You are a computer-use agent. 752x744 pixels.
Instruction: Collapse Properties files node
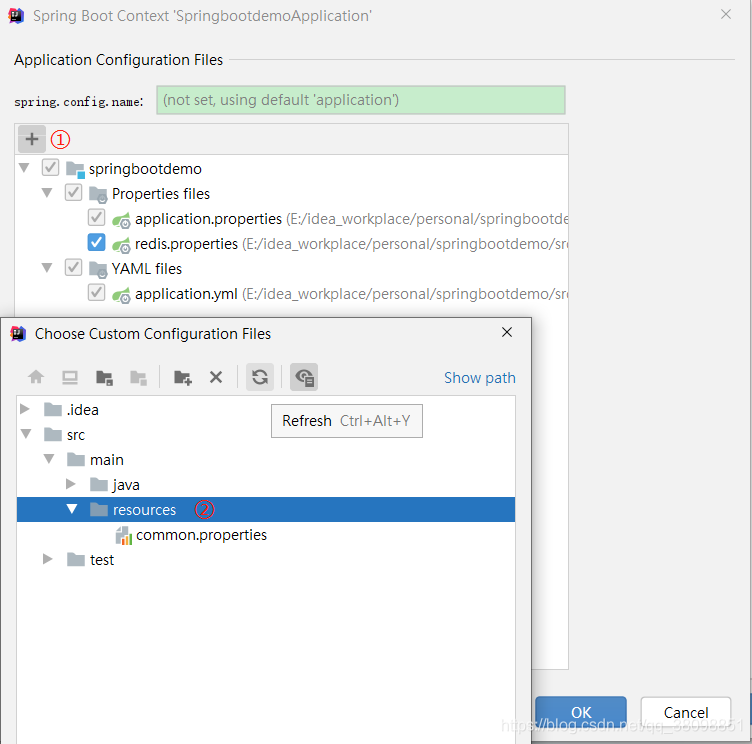[47, 193]
